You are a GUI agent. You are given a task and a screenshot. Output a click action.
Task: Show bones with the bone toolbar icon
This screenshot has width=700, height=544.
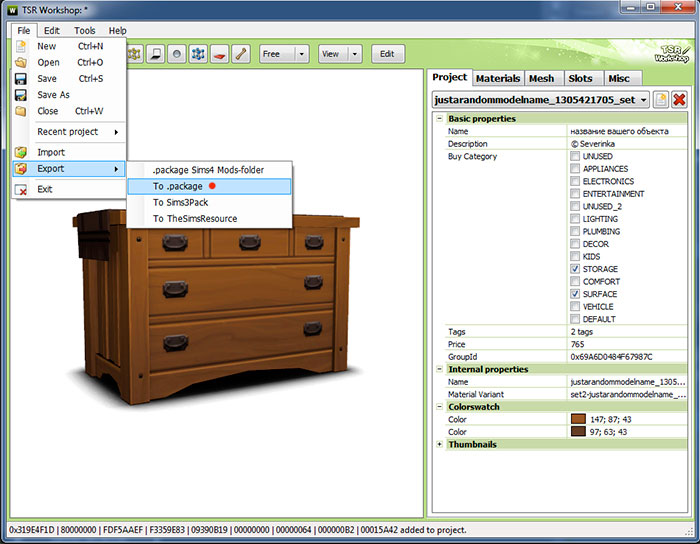(x=241, y=54)
